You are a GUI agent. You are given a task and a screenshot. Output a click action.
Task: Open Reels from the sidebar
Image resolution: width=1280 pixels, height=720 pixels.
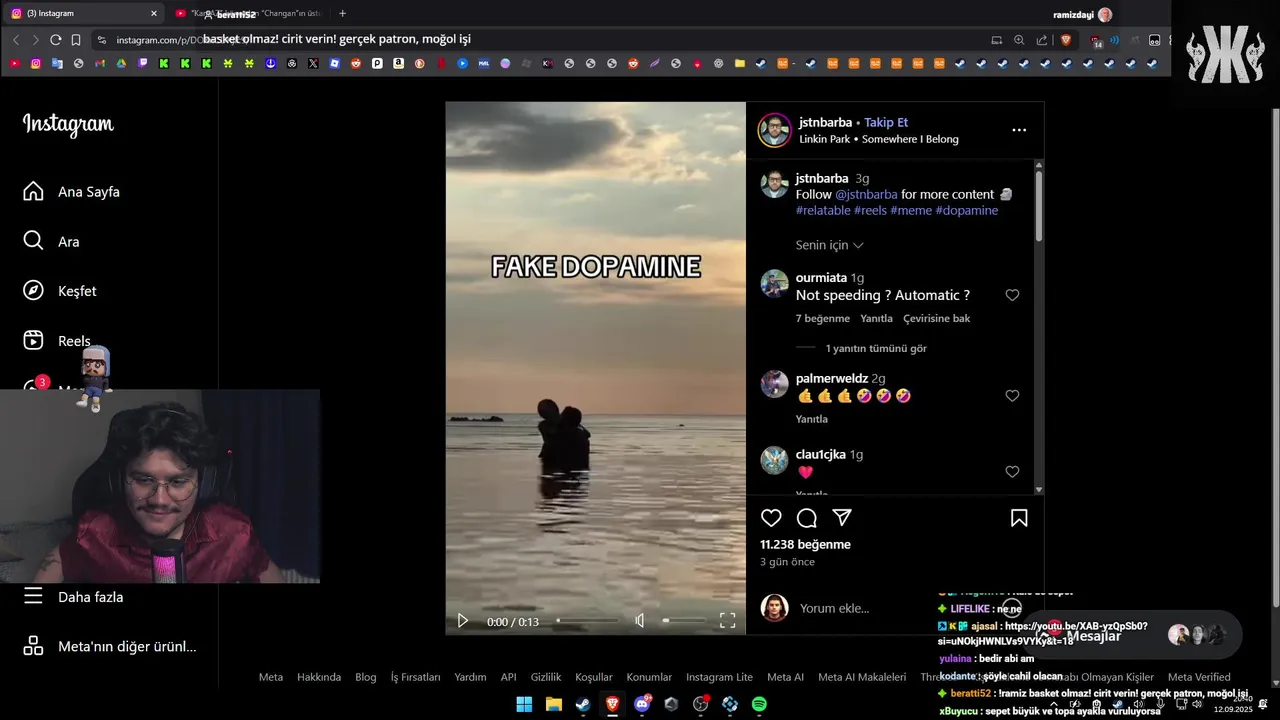point(57,341)
